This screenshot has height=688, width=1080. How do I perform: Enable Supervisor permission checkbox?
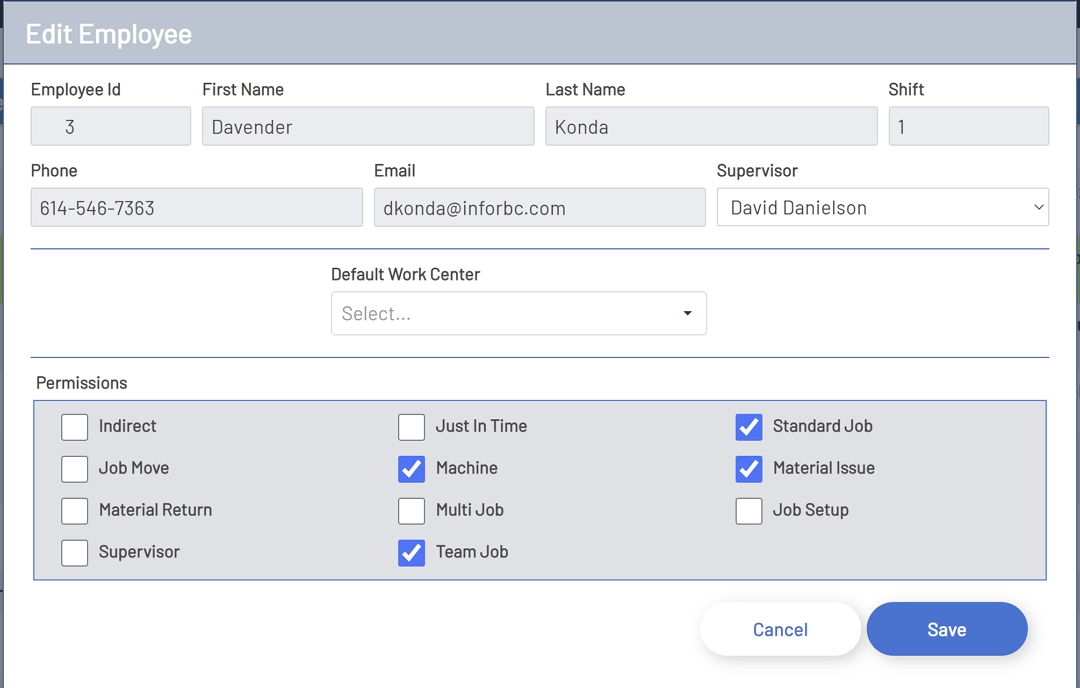click(x=75, y=553)
